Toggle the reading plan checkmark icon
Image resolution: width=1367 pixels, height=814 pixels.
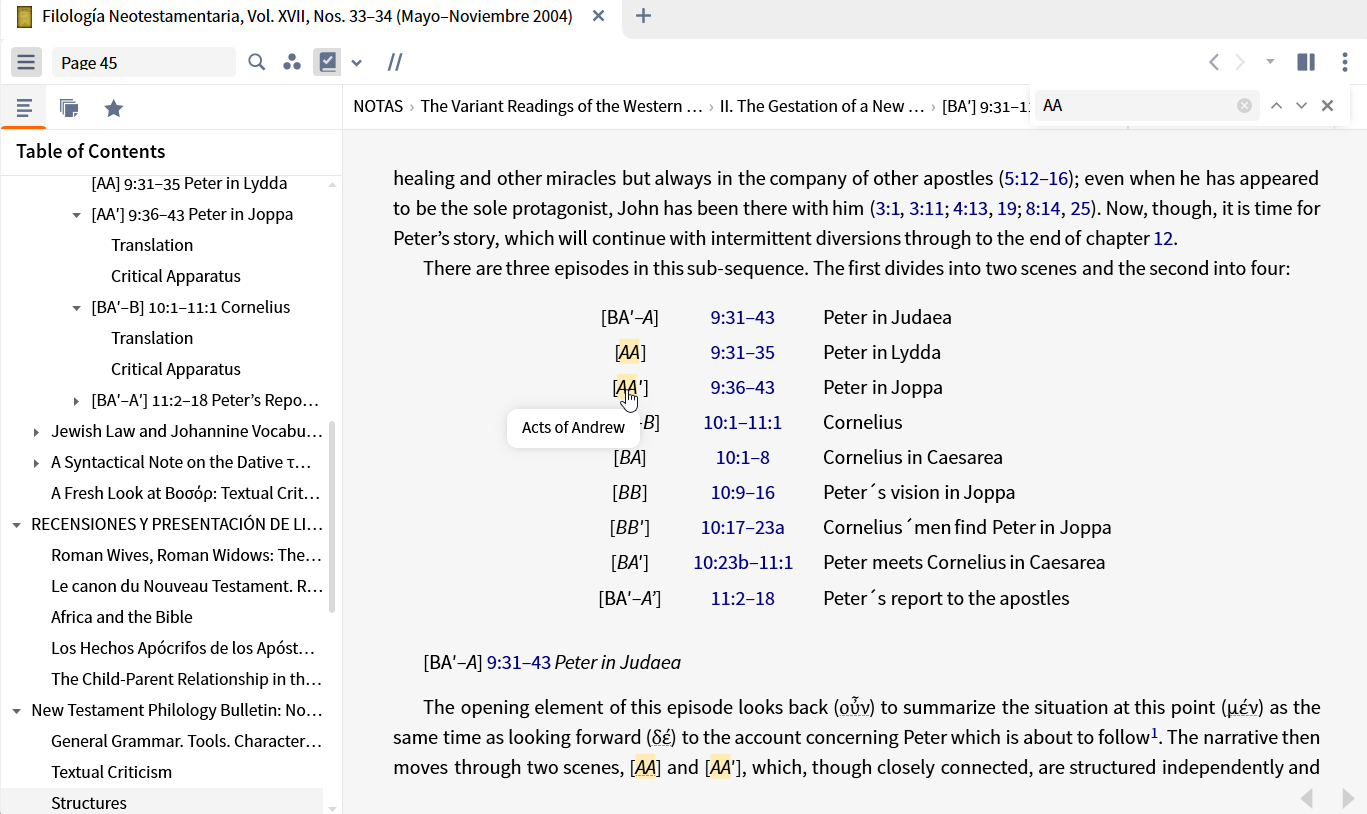pyautogui.click(x=327, y=62)
